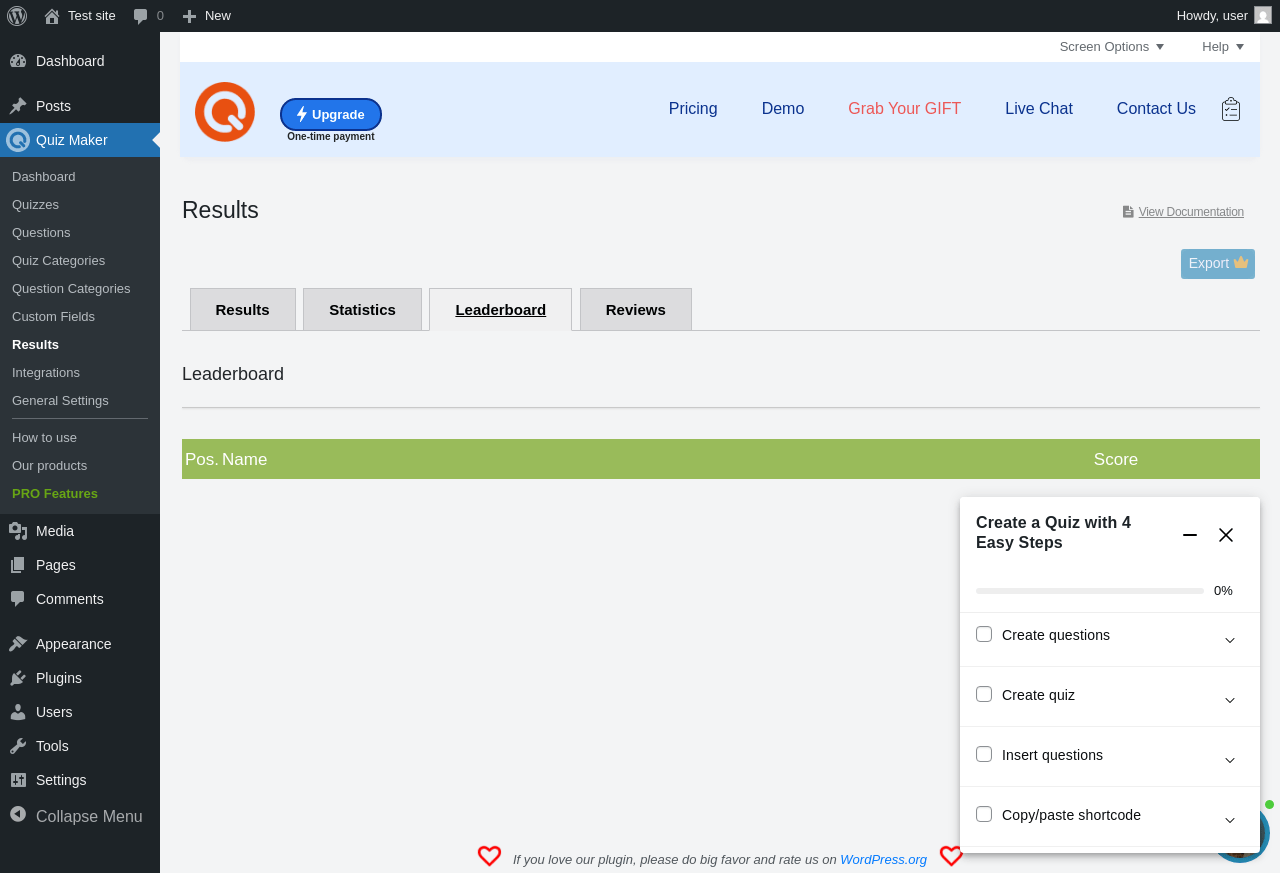Expand the Create quiz step
The width and height of the screenshot is (1280, 873).
tap(1230, 700)
